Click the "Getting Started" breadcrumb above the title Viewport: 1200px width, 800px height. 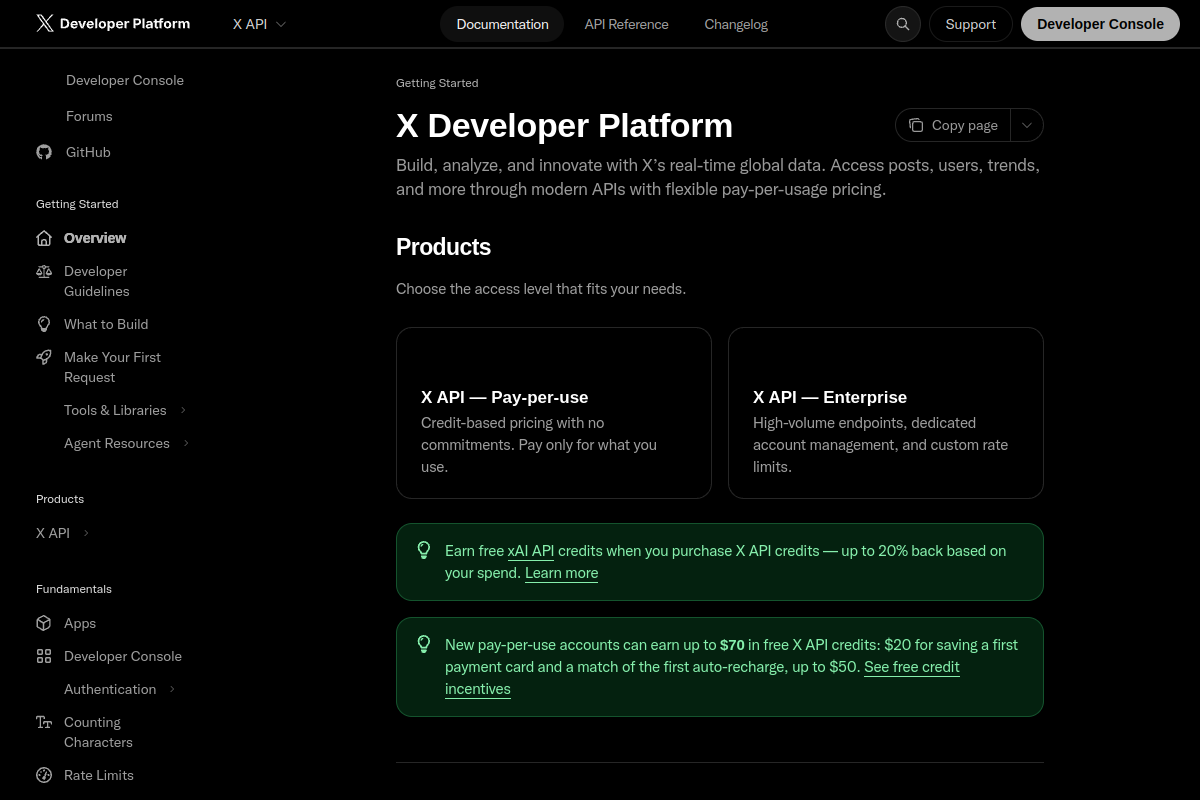tap(437, 83)
